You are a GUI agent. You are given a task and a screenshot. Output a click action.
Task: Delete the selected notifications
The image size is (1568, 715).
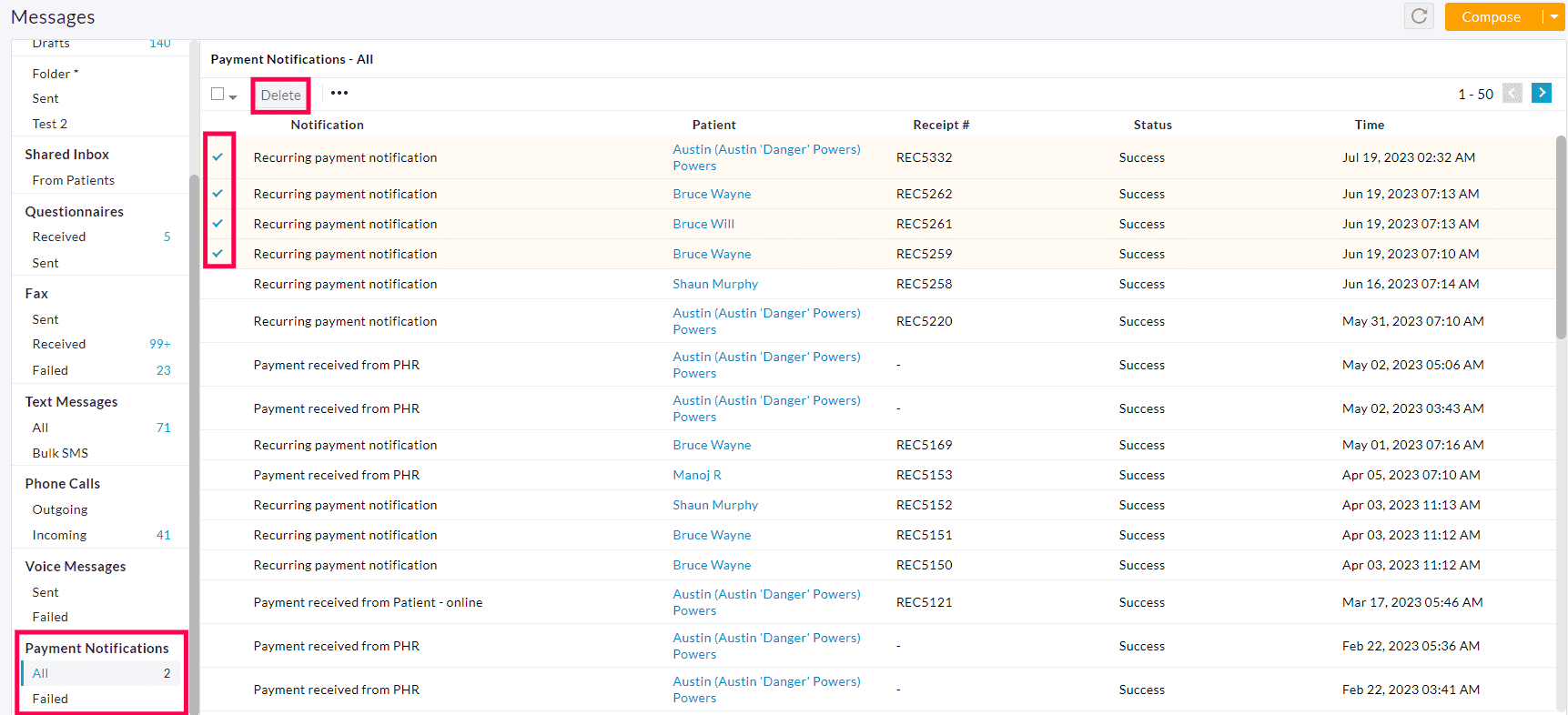[x=280, y=95]
